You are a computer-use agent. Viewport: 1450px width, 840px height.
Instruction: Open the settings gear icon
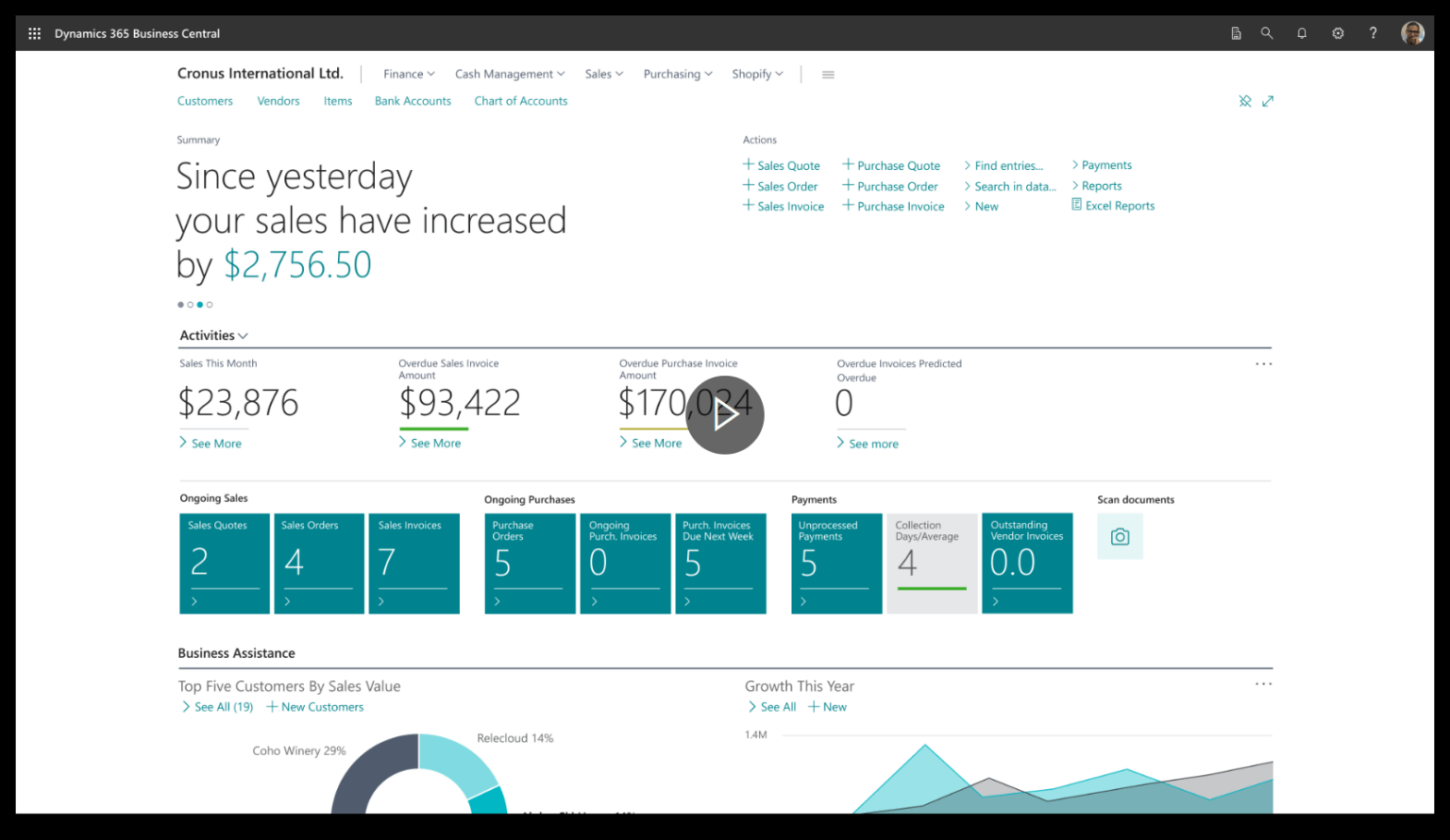click(1338, 33)
